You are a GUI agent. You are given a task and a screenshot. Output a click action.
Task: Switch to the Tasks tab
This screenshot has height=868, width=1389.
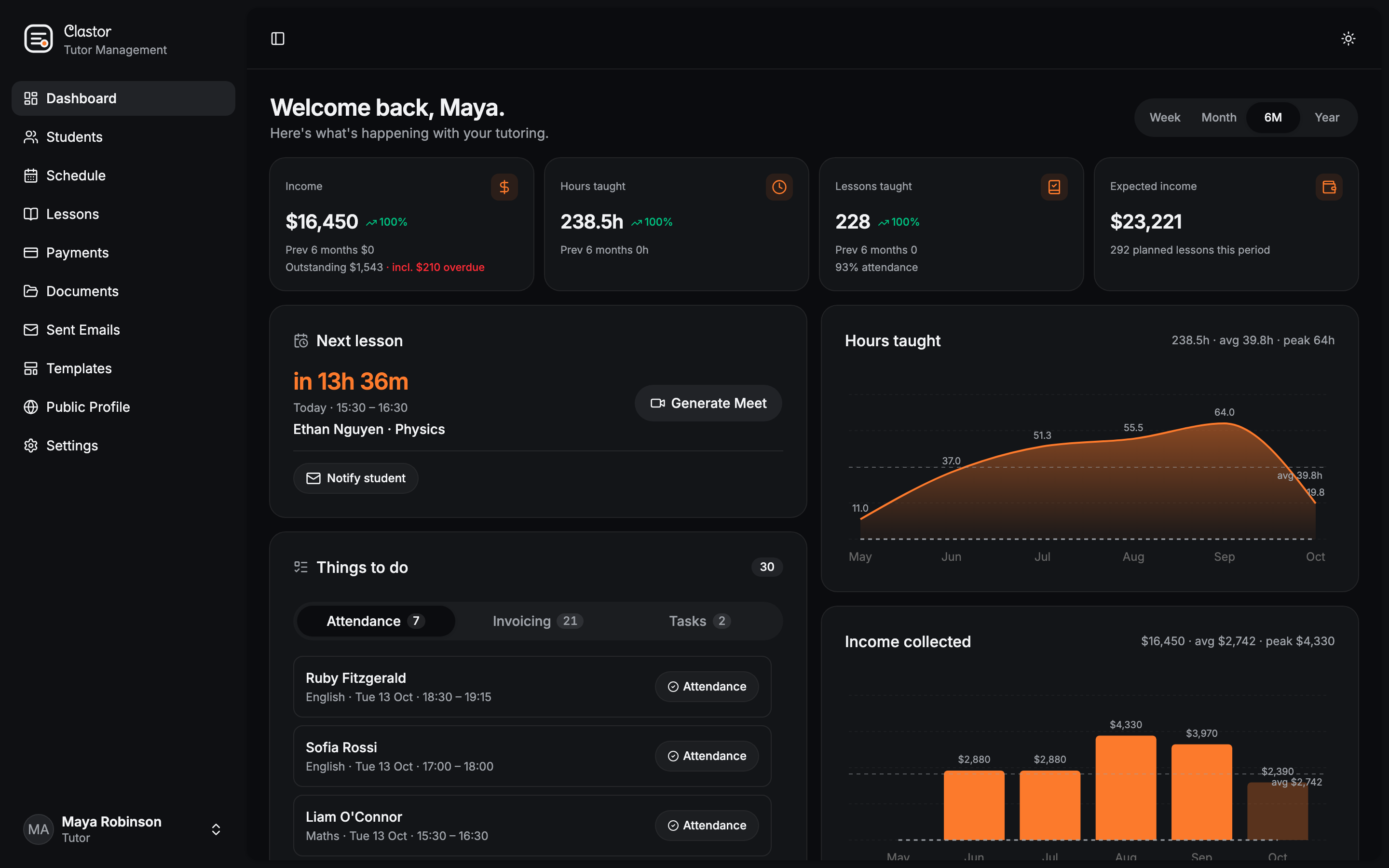pyautogui.click(x=700, y=621)
